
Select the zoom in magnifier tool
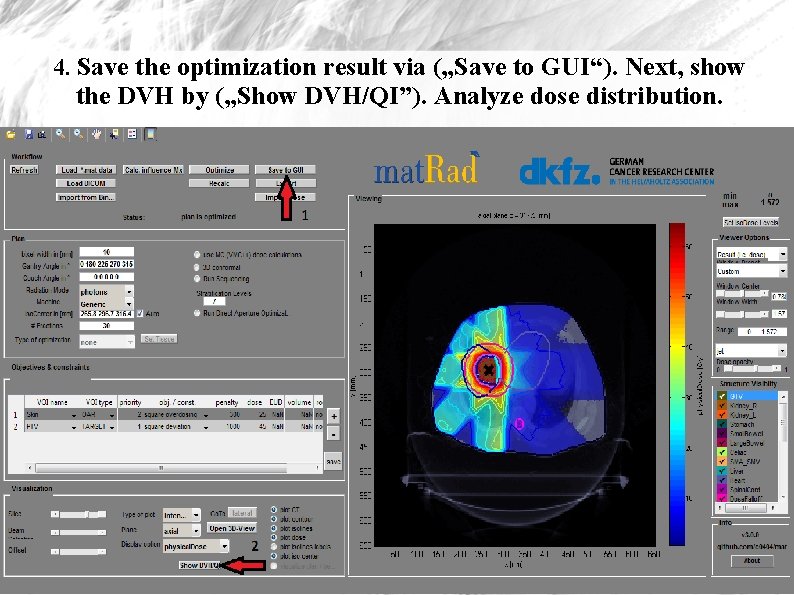60,134
